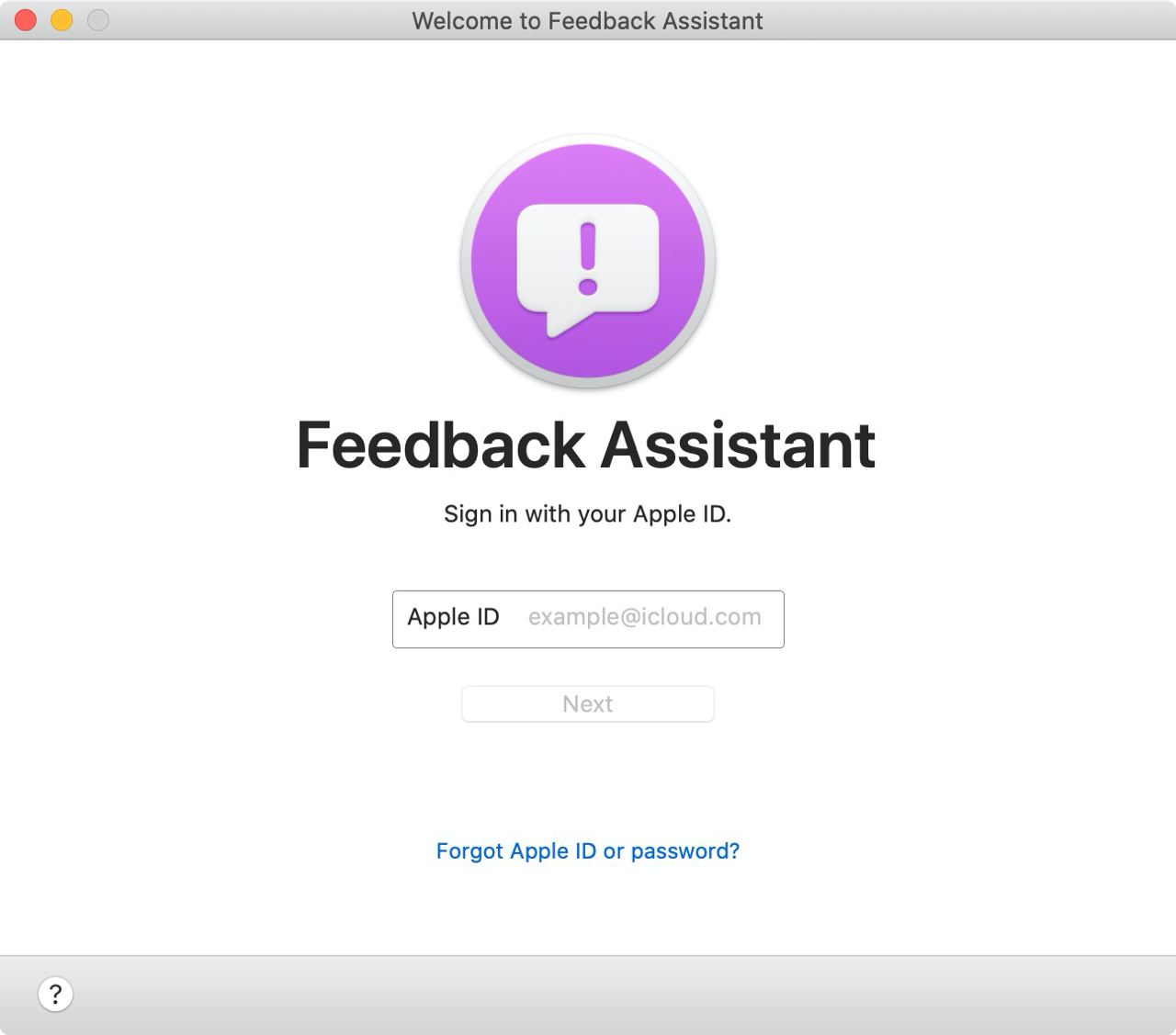The height and width of the screenshot is (1035, 1176).
Task: Click the Next button
Action: coord(588,703)
